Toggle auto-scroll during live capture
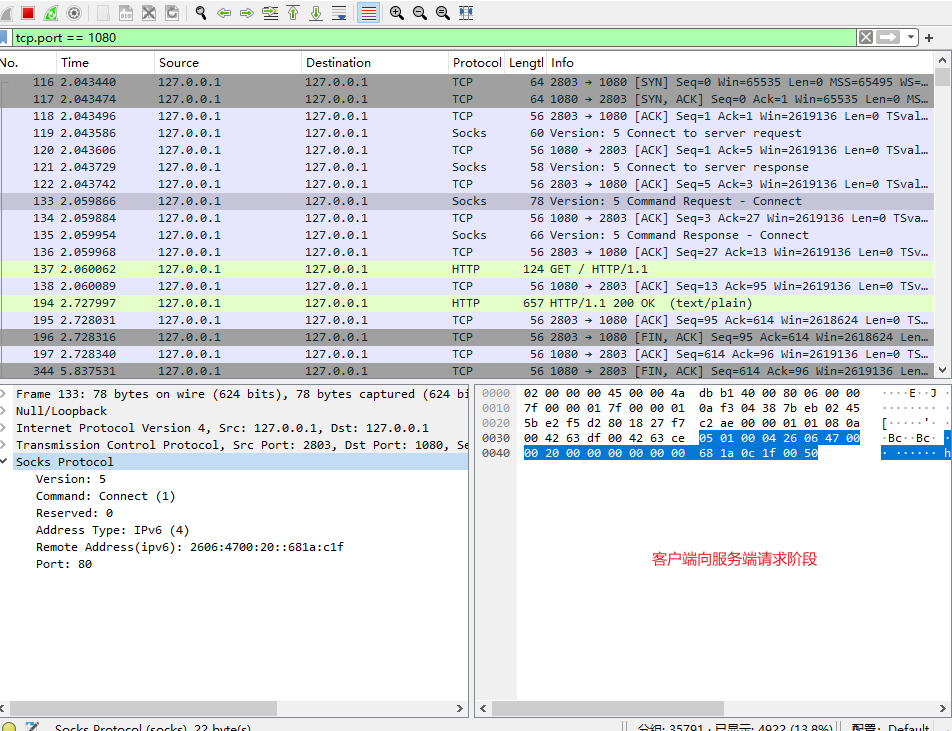952x731 pixels. 339,13
